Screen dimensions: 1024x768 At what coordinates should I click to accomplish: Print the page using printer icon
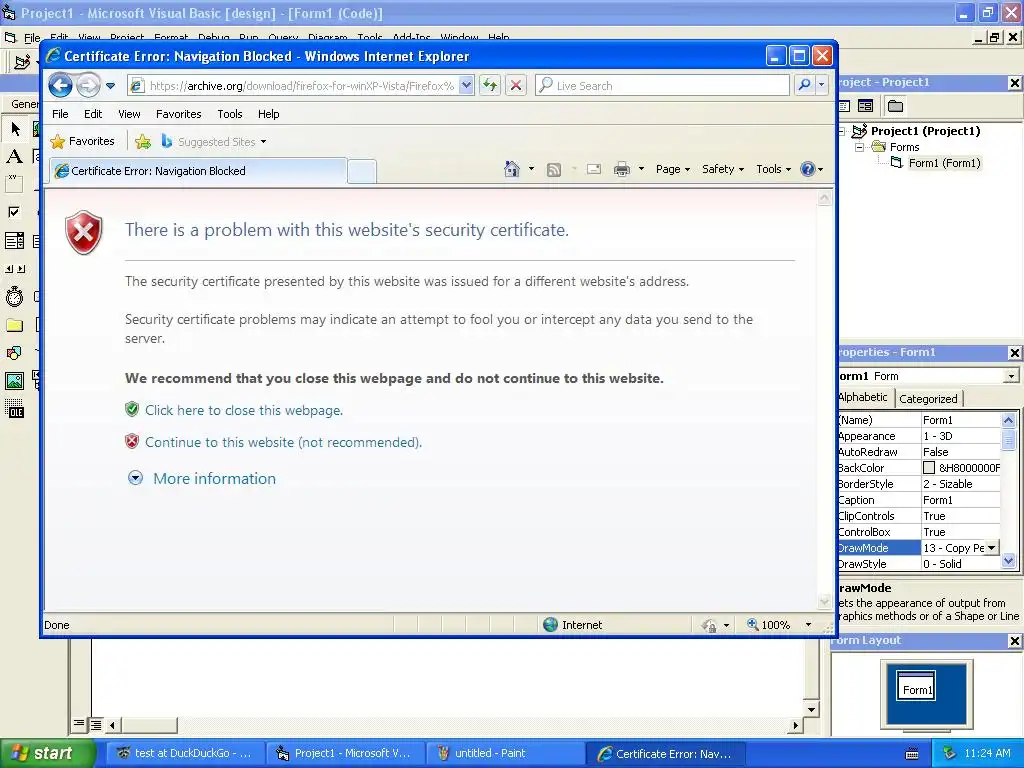point(622,169)
